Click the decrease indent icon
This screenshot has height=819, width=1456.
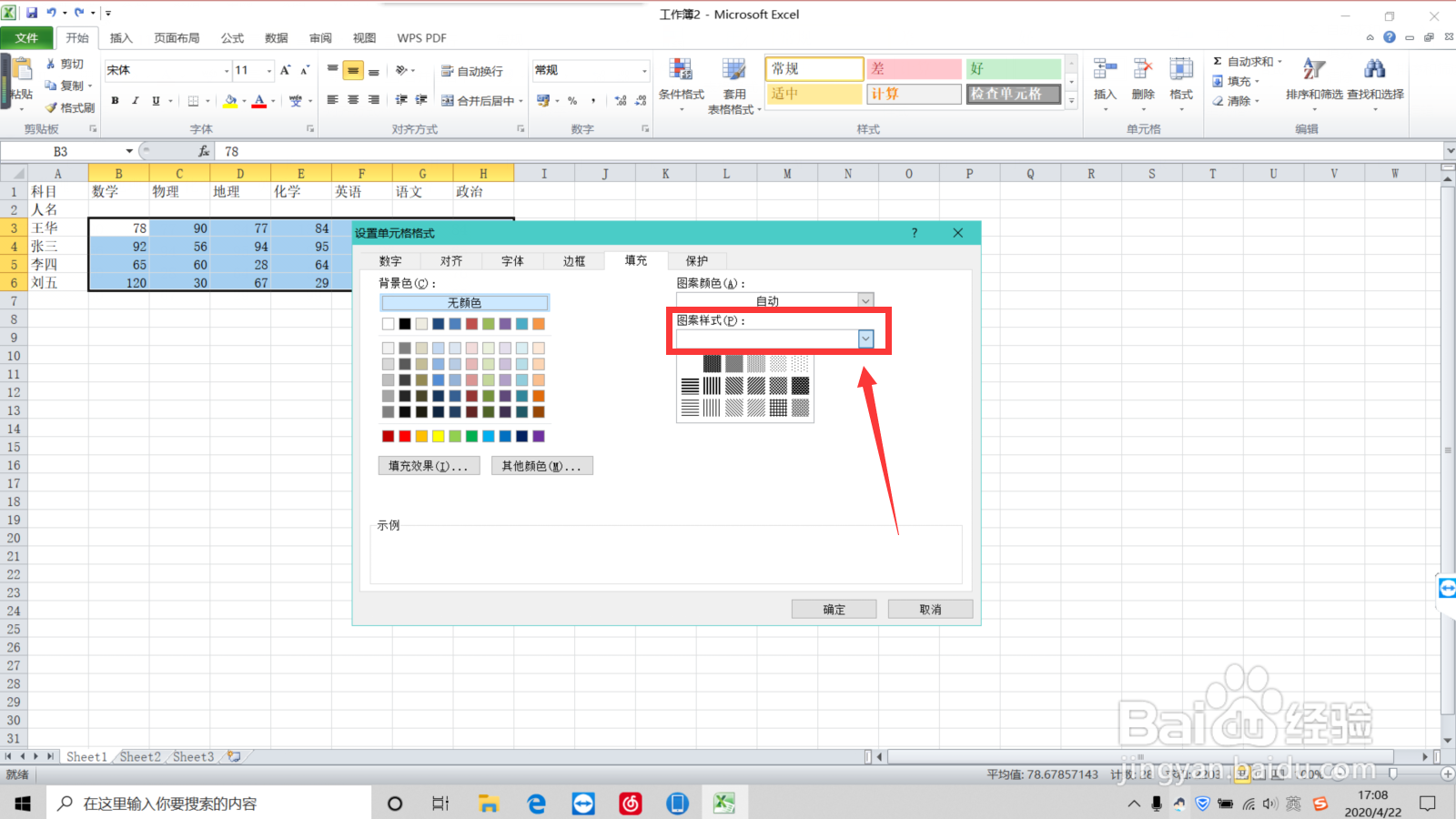401,100
